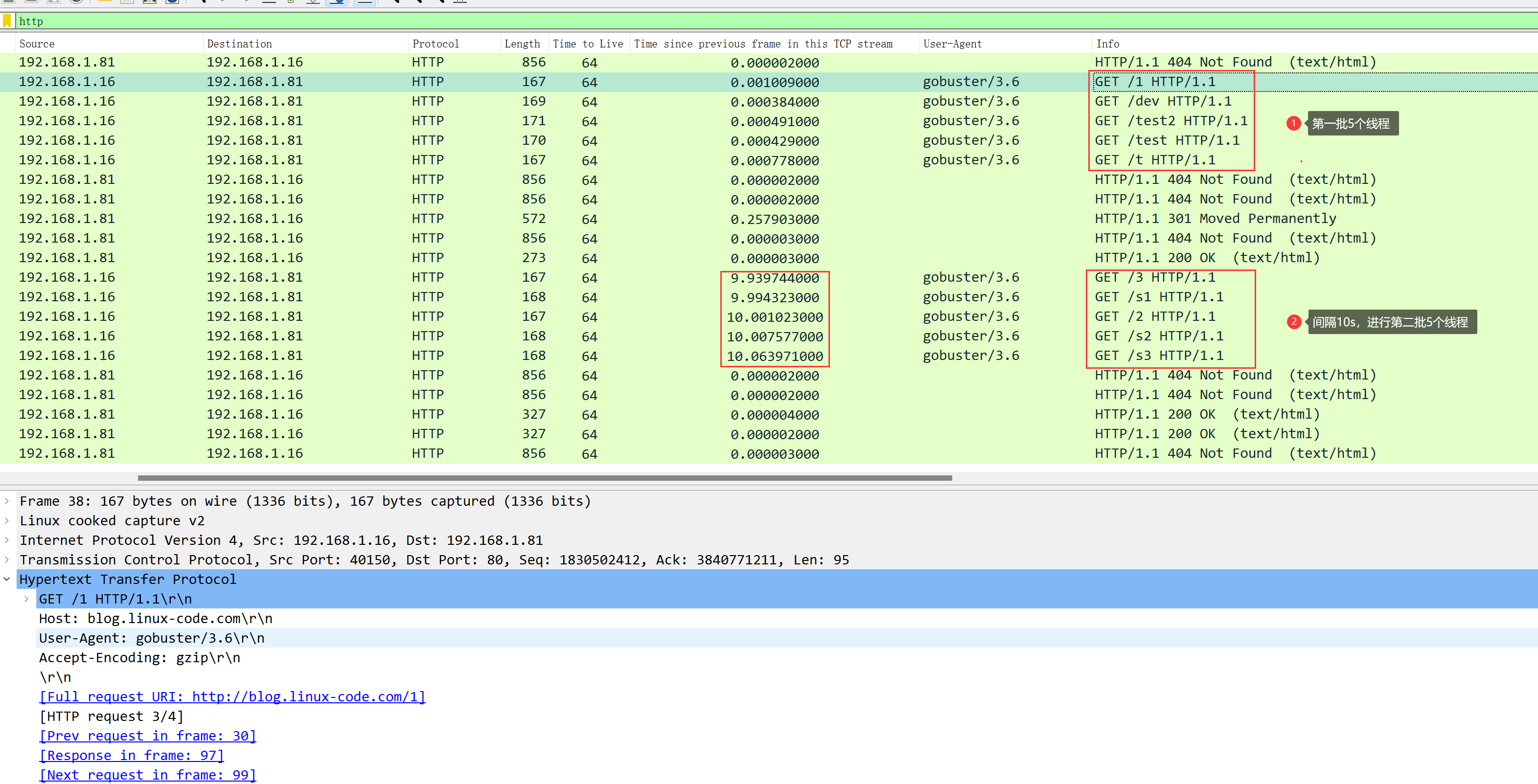Click the 9.994323000 time value
The height and width of the screenshot is (784, 1538).
(774, 298)
